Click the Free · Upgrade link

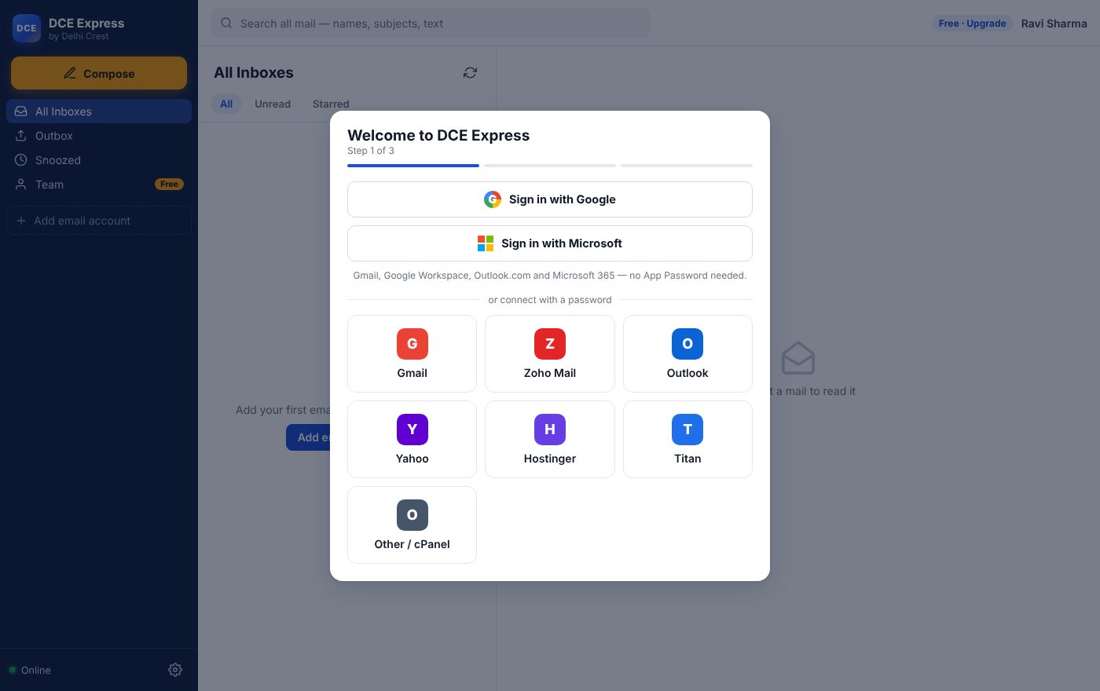click(x=972, y=23)
